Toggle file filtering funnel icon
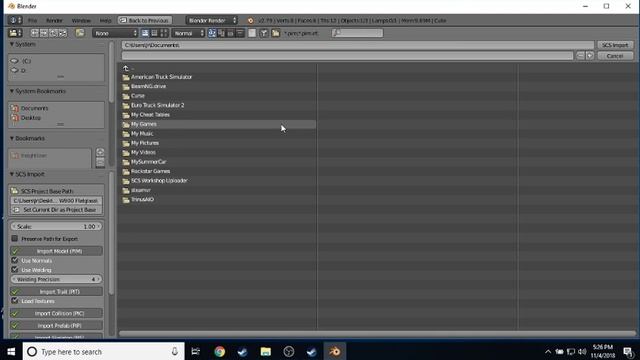640x360 pixels. click(264, 33)
